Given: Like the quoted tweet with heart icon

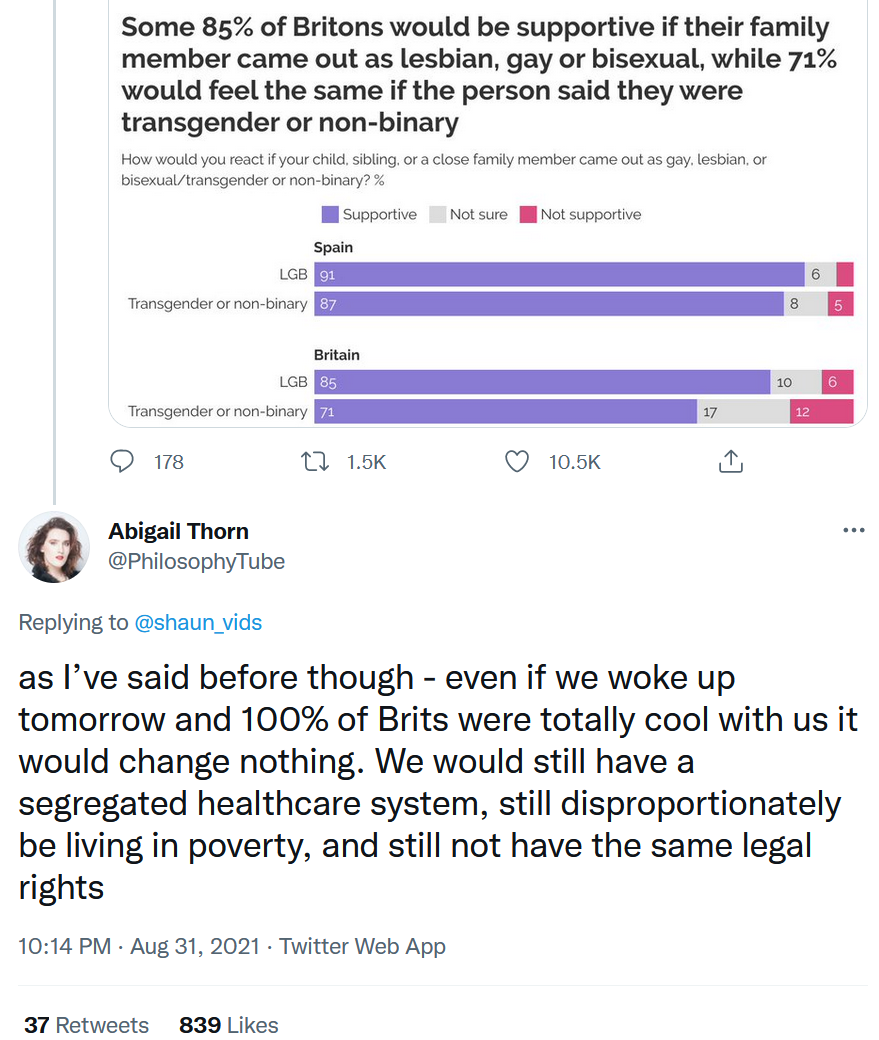Looking at the screenshot, I should coord(517,461).
